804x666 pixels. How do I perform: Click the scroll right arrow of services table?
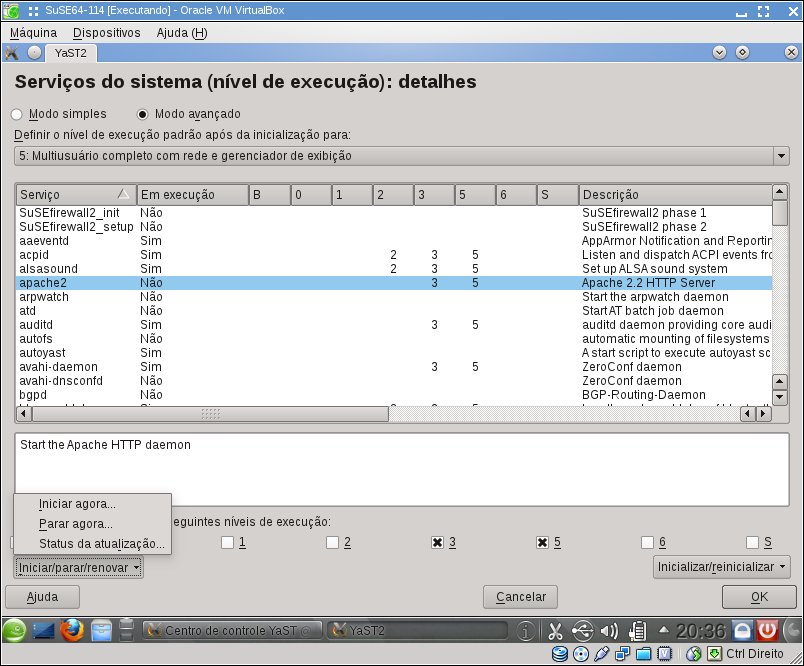point(764,413)
